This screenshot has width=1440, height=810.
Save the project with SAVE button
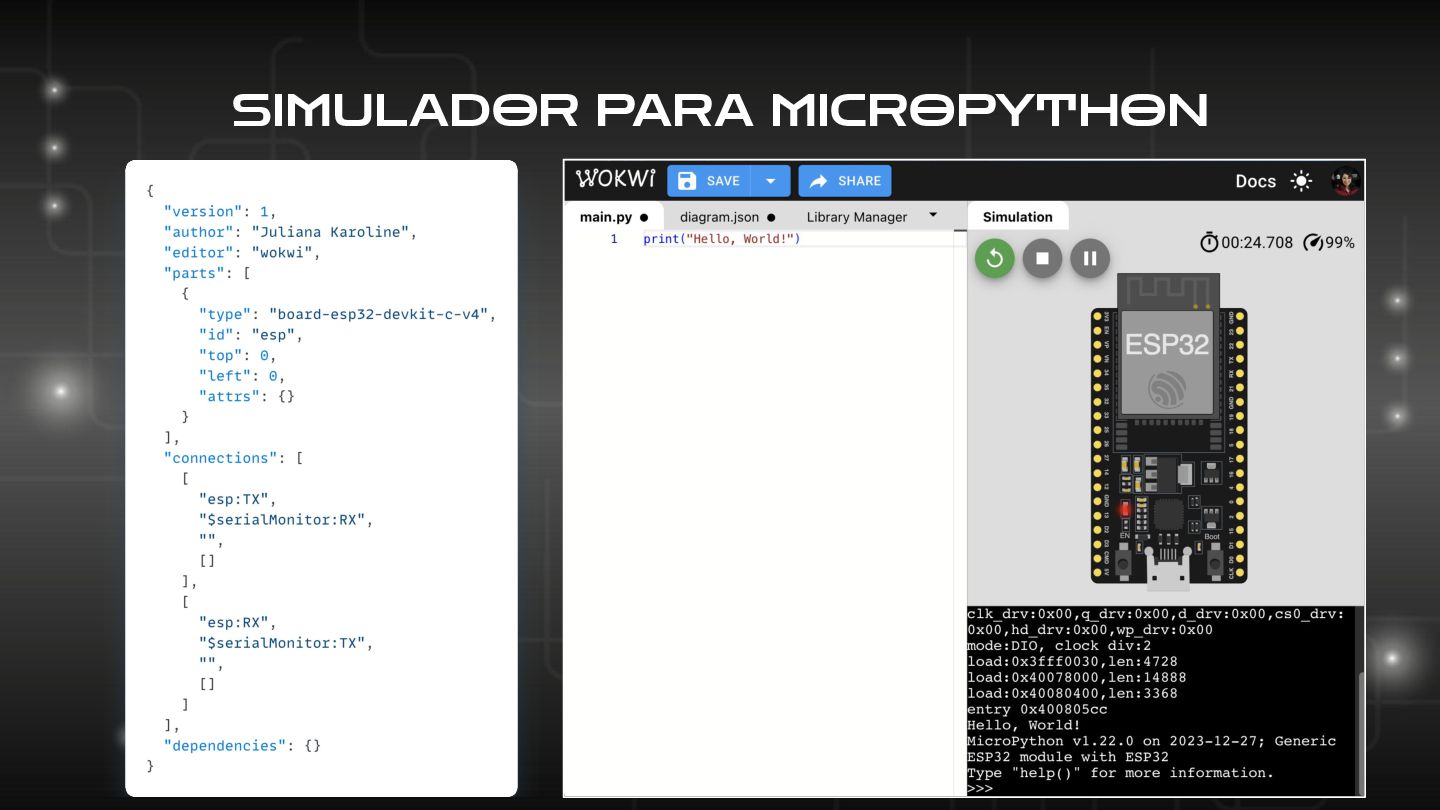point(709,181)
